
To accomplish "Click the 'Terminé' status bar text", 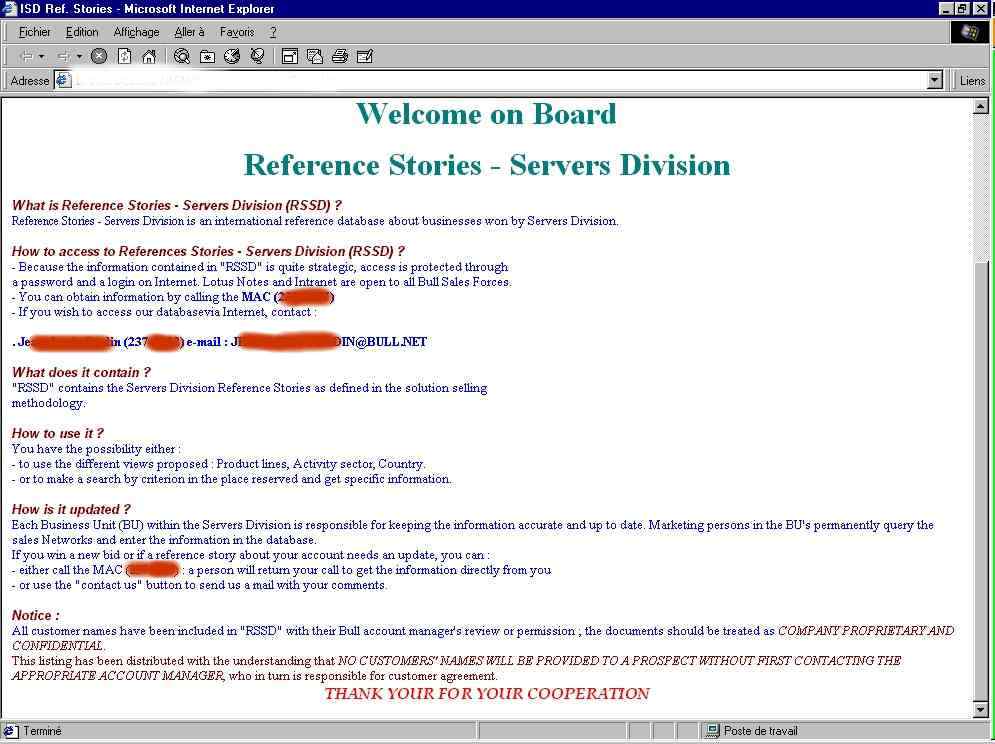I will pos(43,731).
